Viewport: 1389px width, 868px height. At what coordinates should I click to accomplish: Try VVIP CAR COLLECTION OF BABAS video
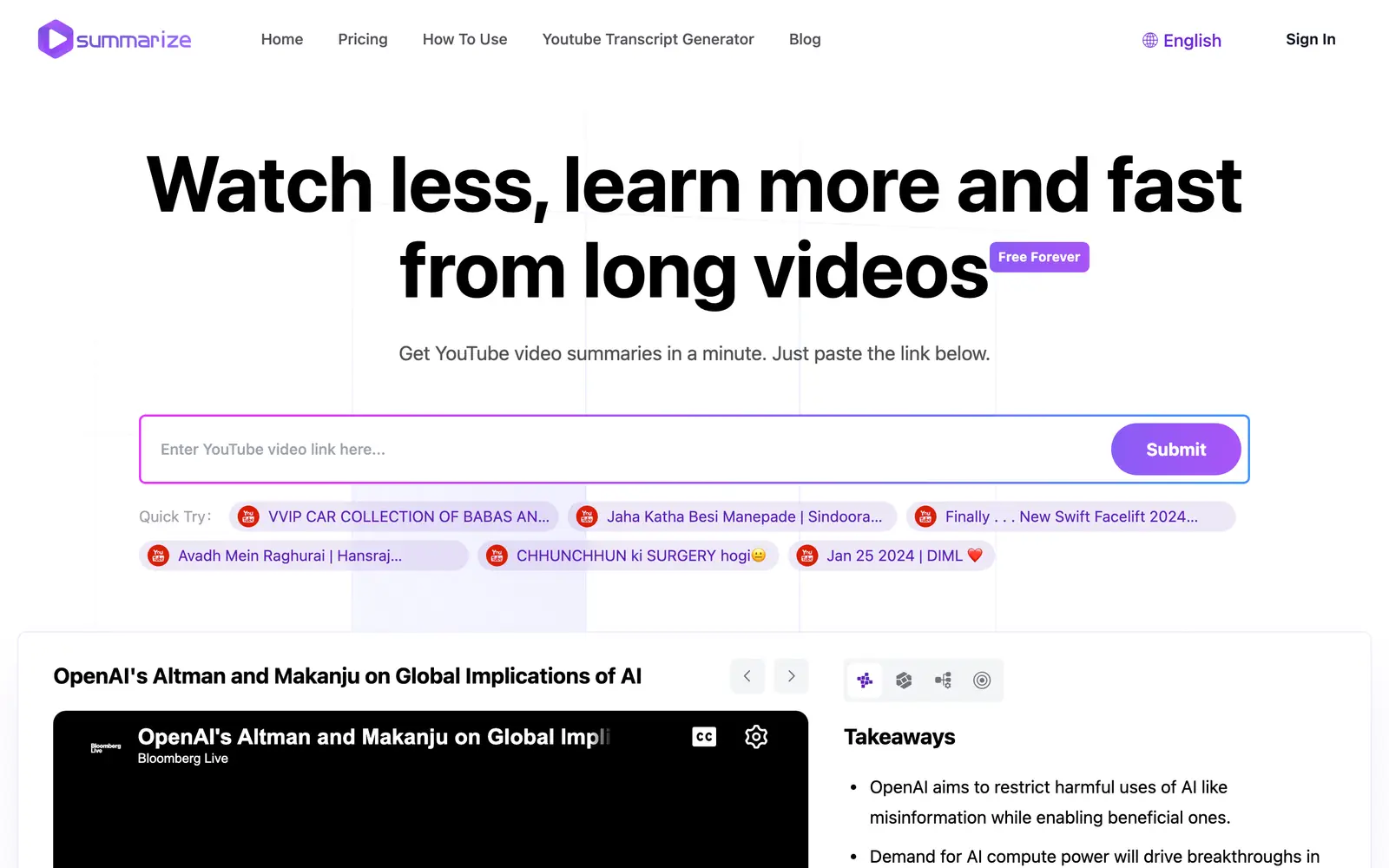click(x=393, y=516)
